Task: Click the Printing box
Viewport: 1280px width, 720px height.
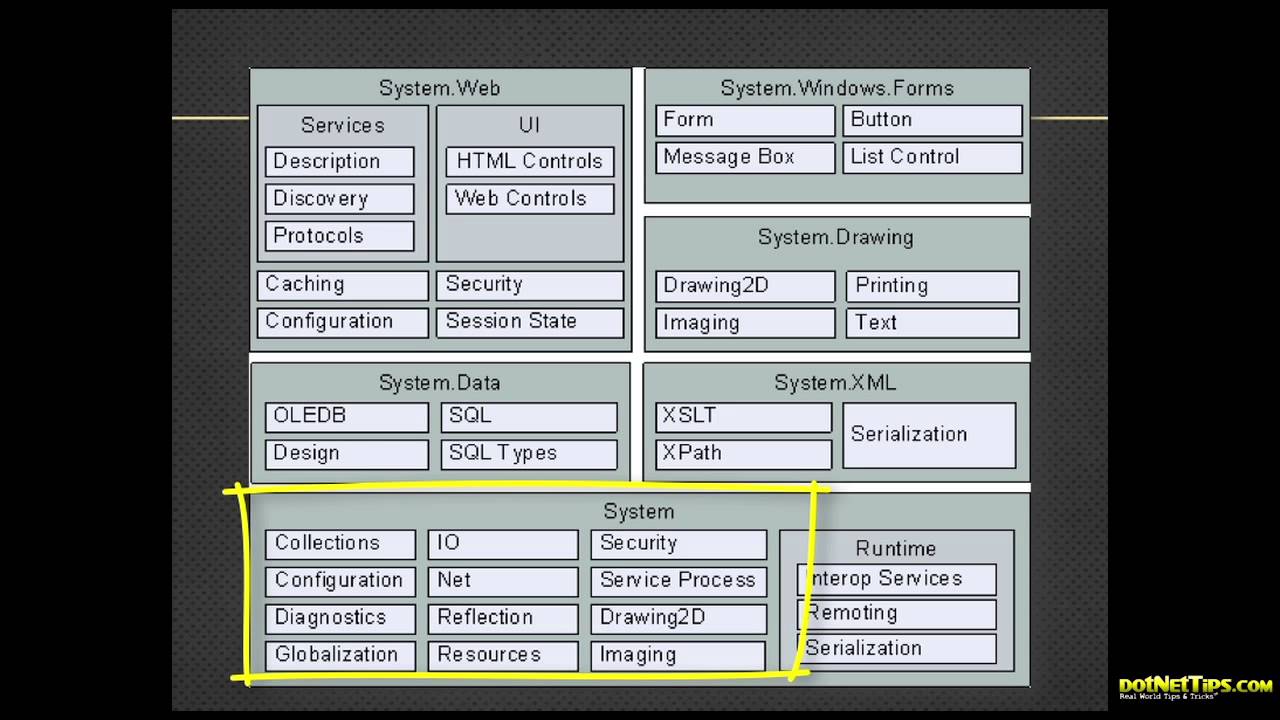Action: pyautogui.click(x=933, y=286)
